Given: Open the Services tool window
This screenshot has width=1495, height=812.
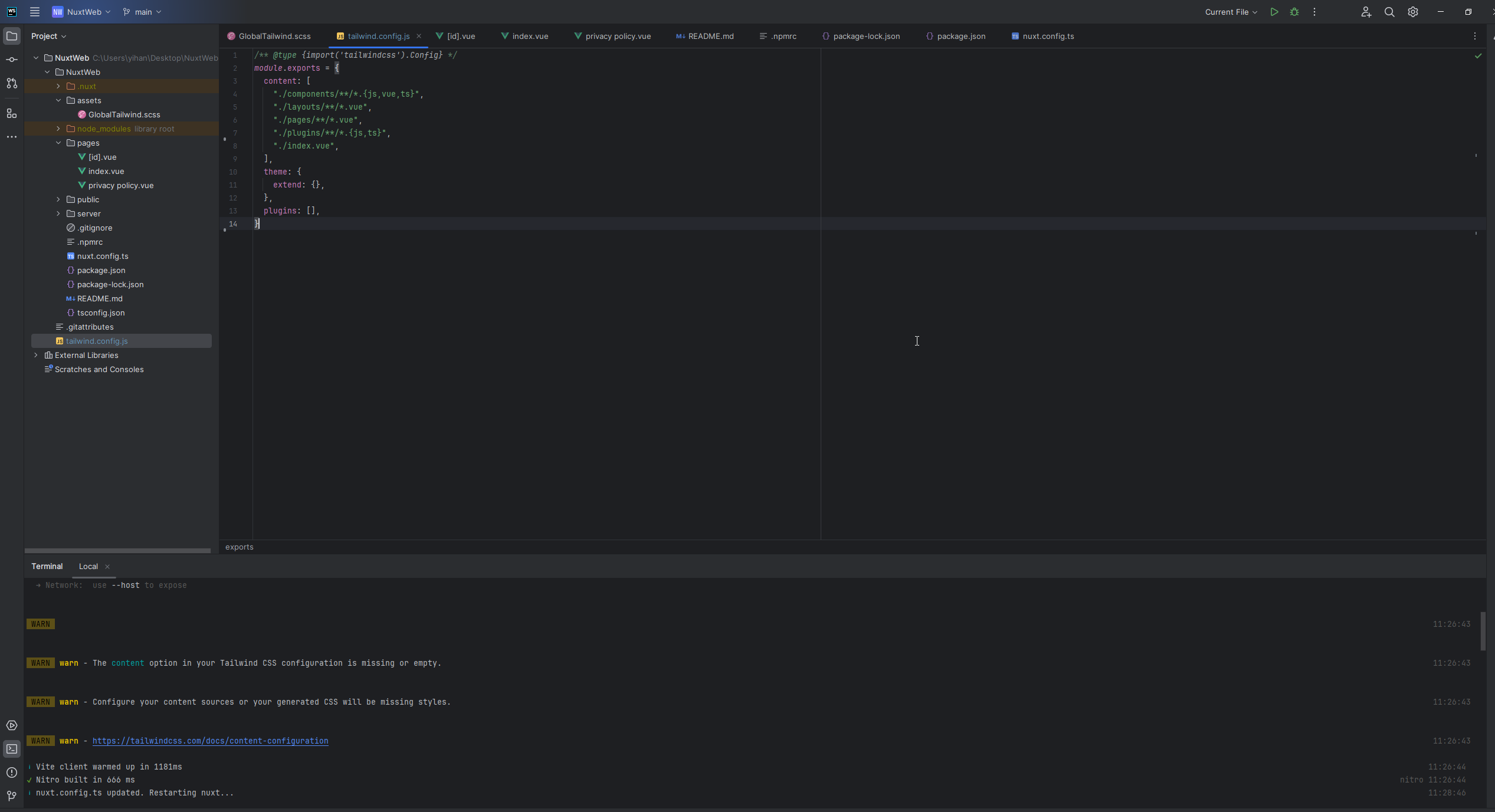Looking at the screenshot, I should [12, 725].
